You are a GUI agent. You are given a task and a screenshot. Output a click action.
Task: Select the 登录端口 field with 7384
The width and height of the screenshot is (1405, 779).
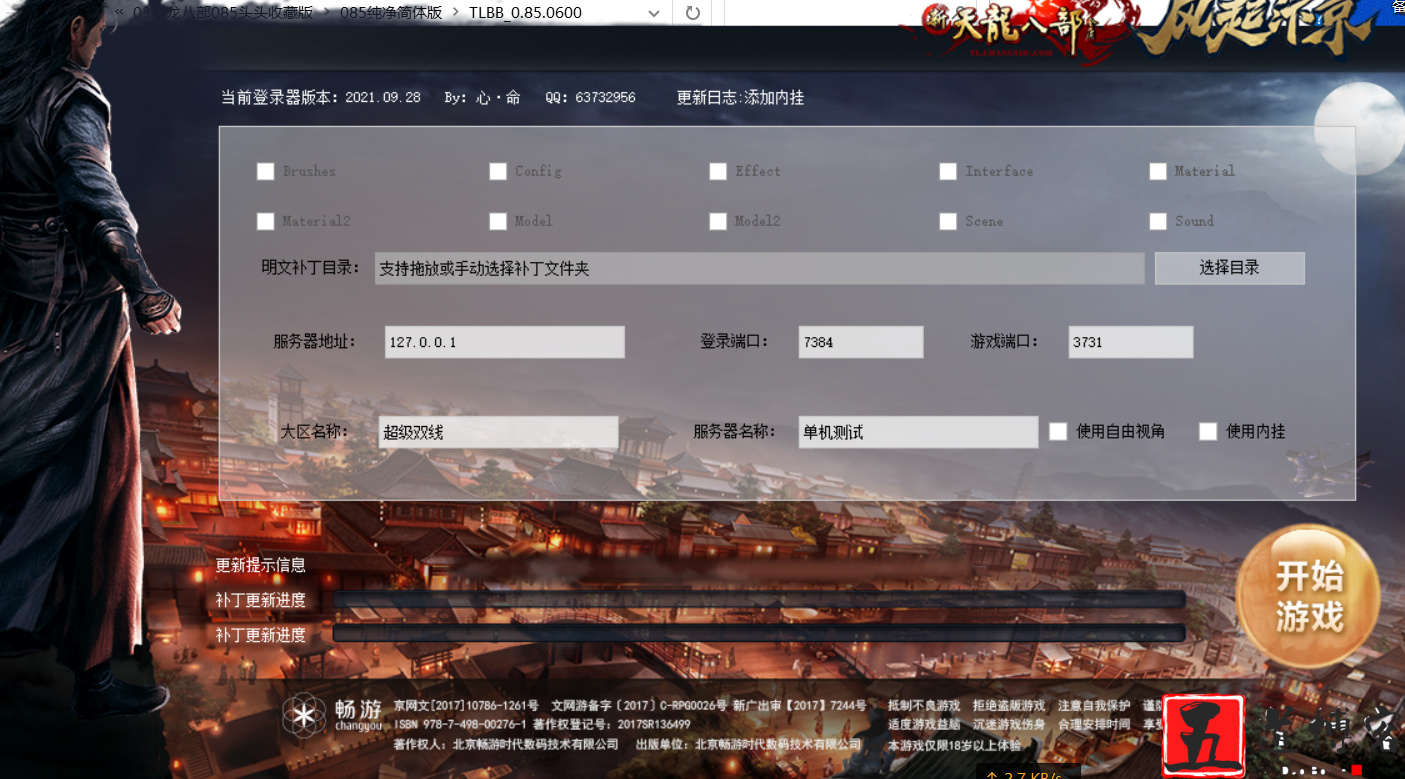tap(861, 342)
